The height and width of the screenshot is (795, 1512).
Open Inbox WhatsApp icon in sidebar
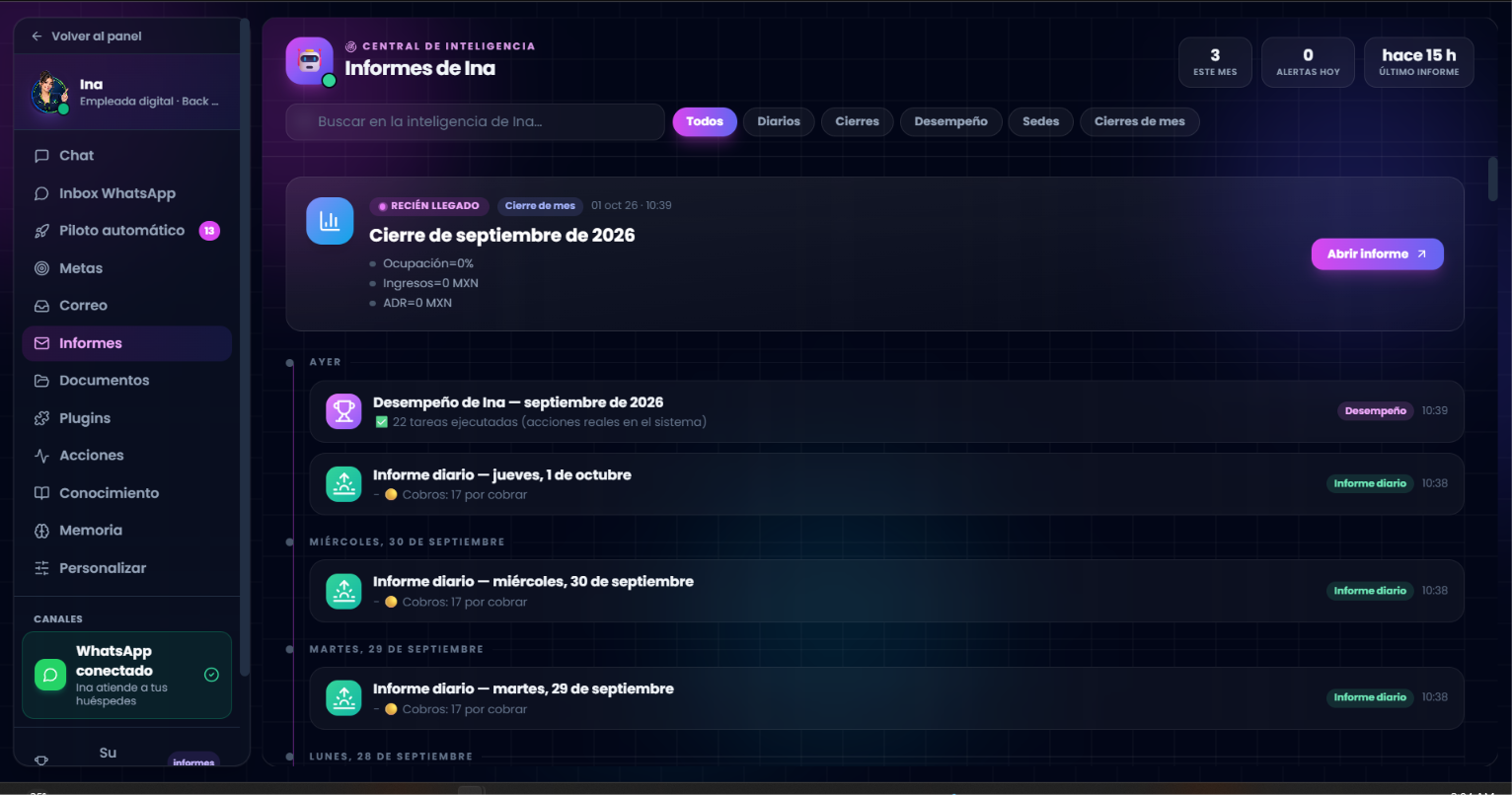click(x=41, y=193)
